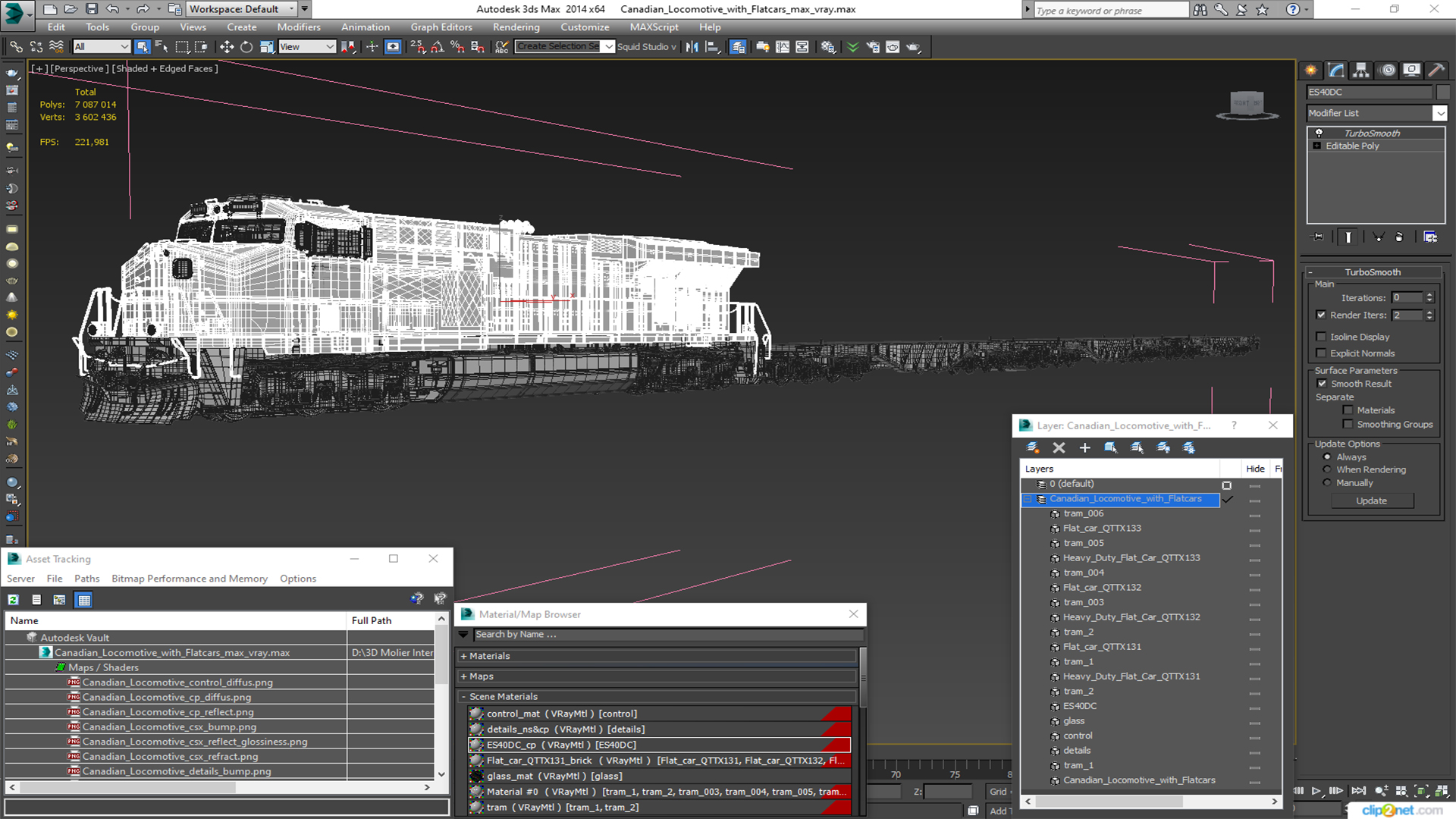Select the Editable Poly modifier entry
The image size is (1456, 819).
1353,146
